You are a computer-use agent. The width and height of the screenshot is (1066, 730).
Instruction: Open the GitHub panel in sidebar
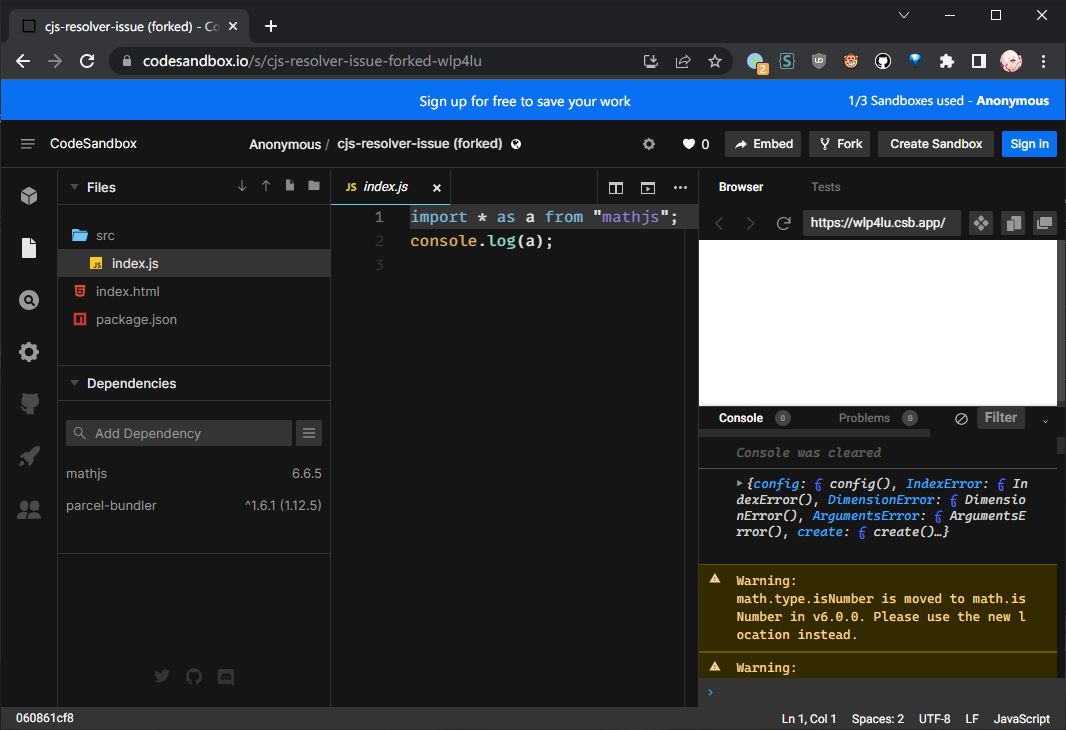(x=29, y=404)
